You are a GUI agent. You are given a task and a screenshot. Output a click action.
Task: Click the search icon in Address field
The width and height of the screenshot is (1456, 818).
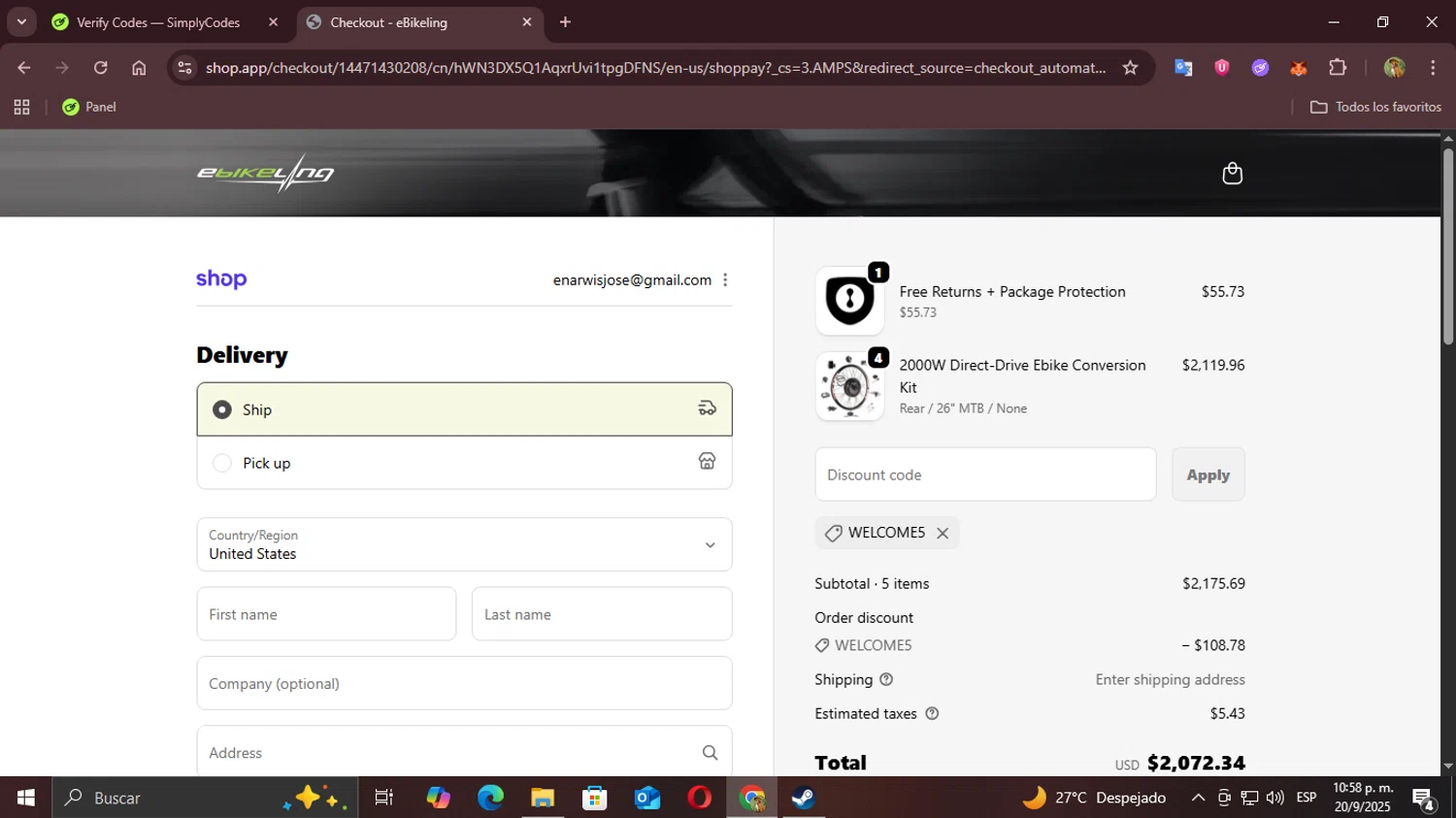click(710, 753)
